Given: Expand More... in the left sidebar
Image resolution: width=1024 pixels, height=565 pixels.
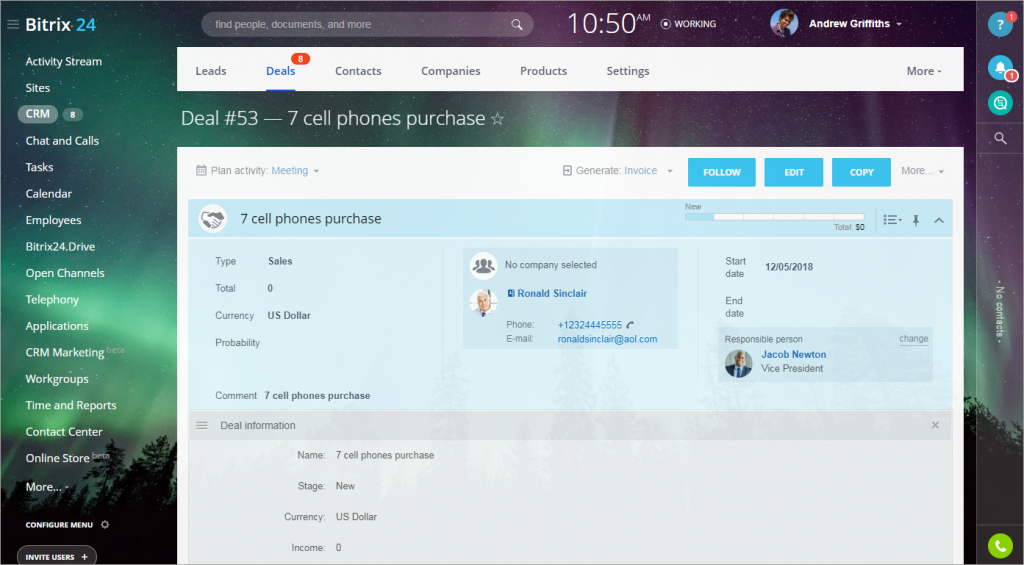Looking at the screenshot, I should (47, 487).
